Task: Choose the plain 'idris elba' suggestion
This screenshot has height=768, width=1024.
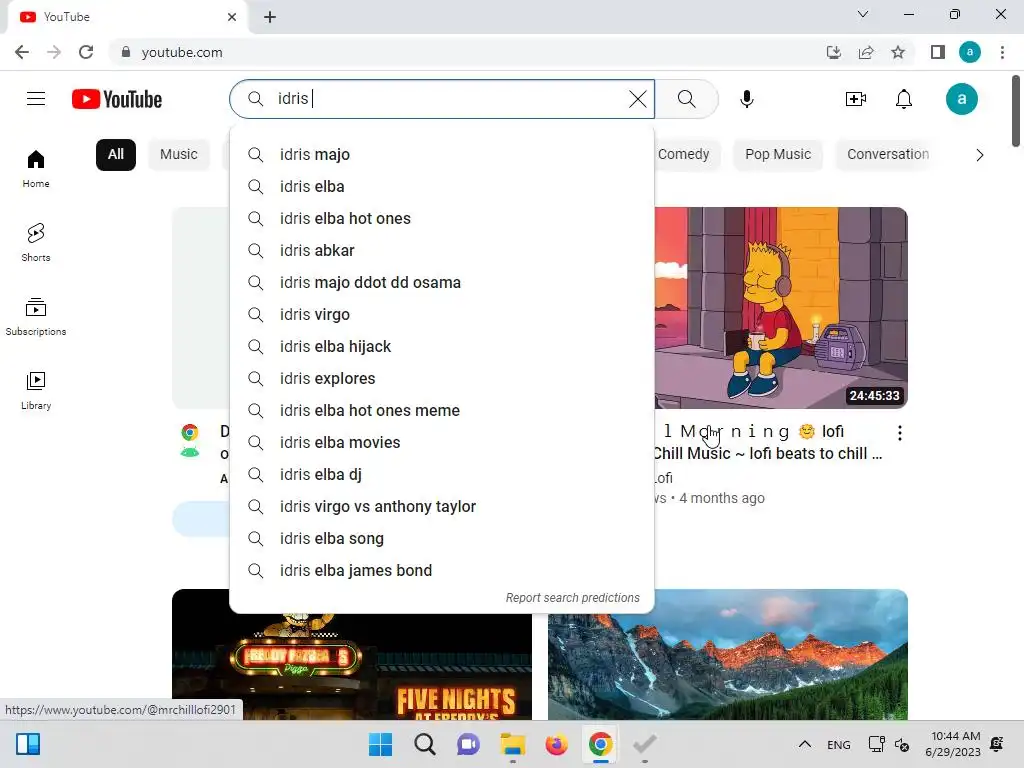Action: click(x=442, y=187)
